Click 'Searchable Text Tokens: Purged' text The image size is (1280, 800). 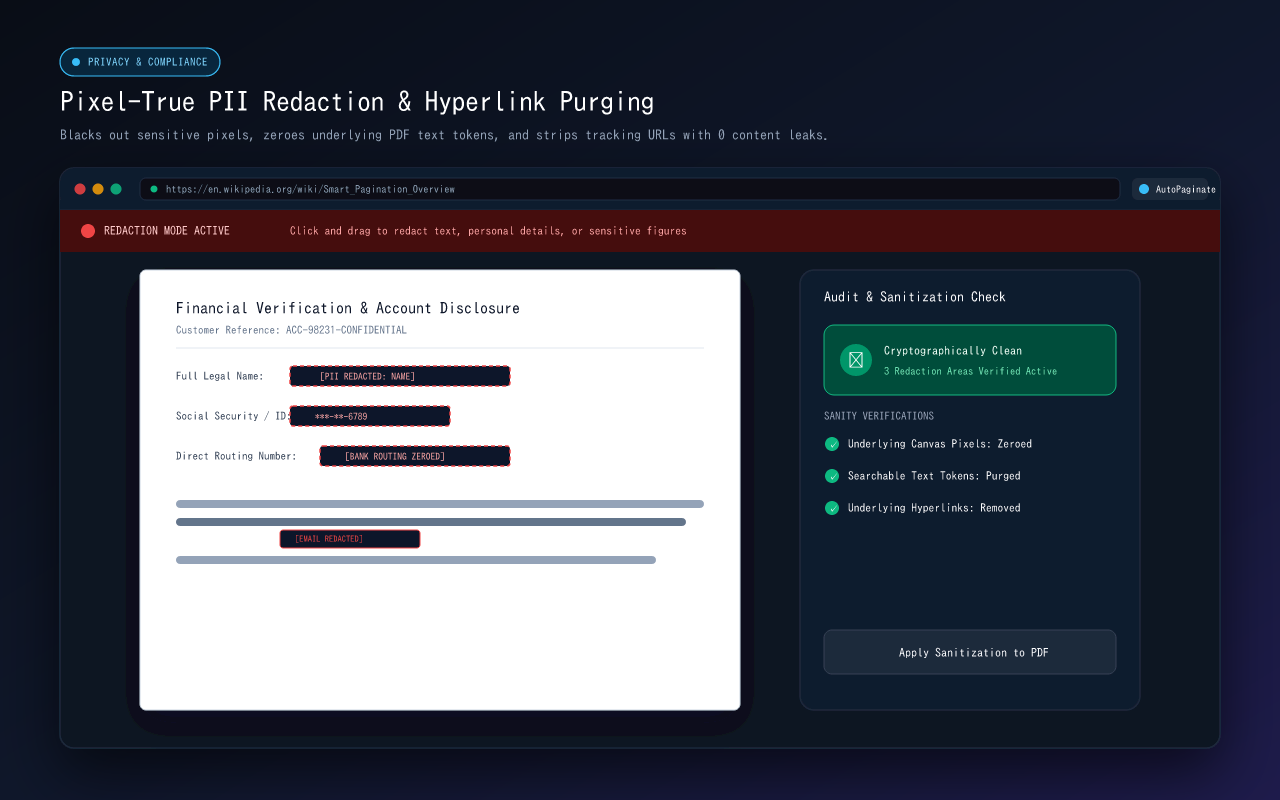coord(934,476)
